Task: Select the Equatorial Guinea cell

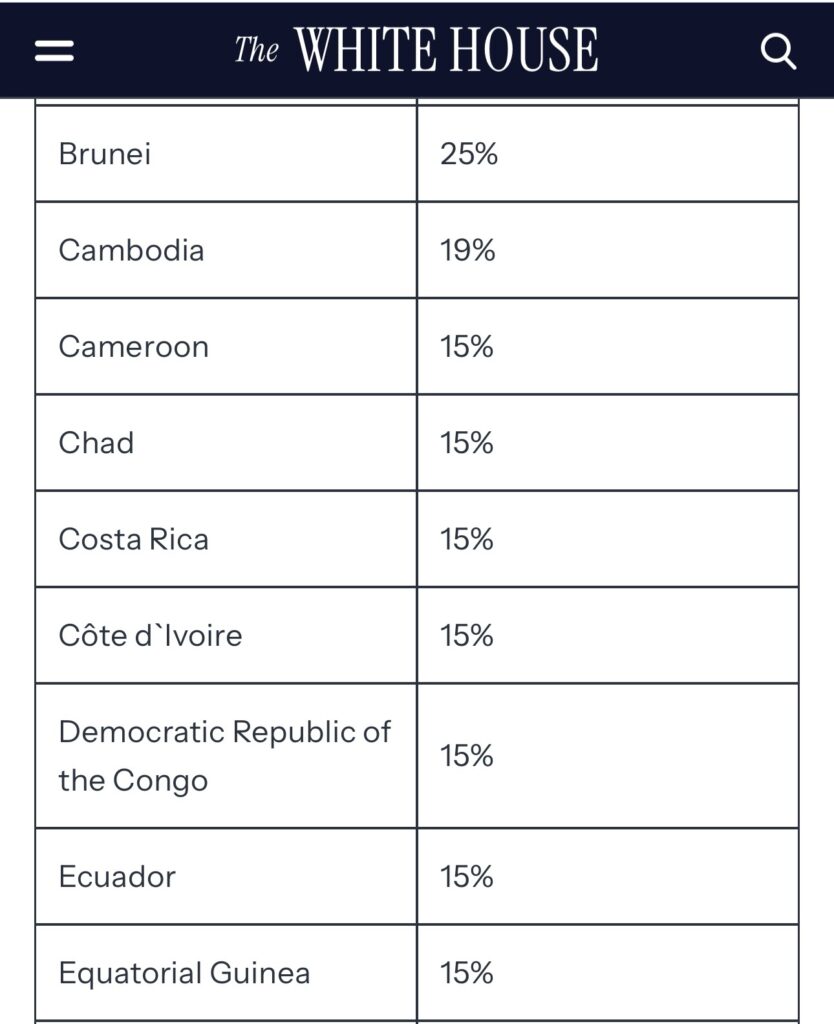Action: coord(226,973)
